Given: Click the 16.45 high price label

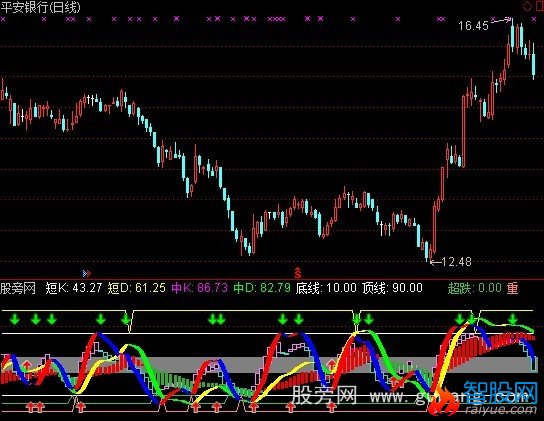Looking at the screenshot, I should pyautogui.click(x=473, y=25).
